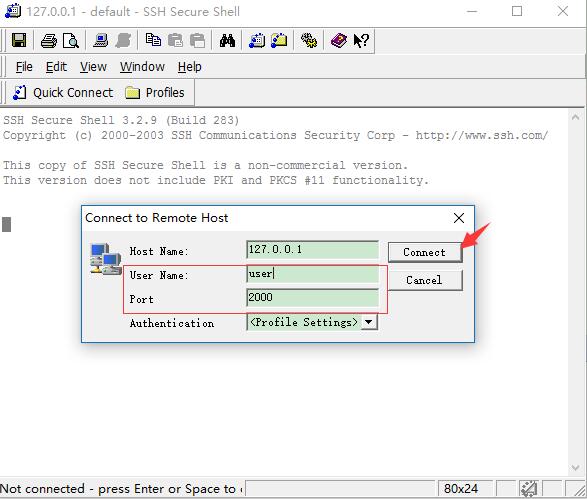Open a New Terminal Window icon
Screen dimensions: 587x499
pyautogui.click(x=257, y=40)
